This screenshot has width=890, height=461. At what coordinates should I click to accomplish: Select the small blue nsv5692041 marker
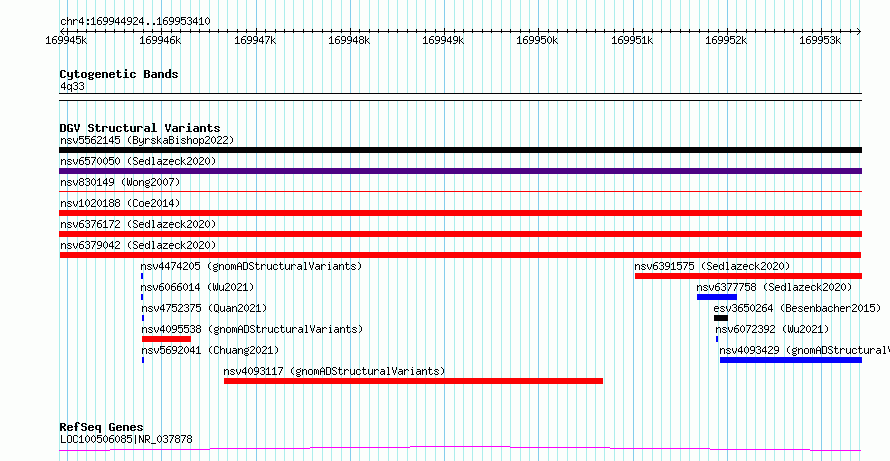click(x=142, y=360)
